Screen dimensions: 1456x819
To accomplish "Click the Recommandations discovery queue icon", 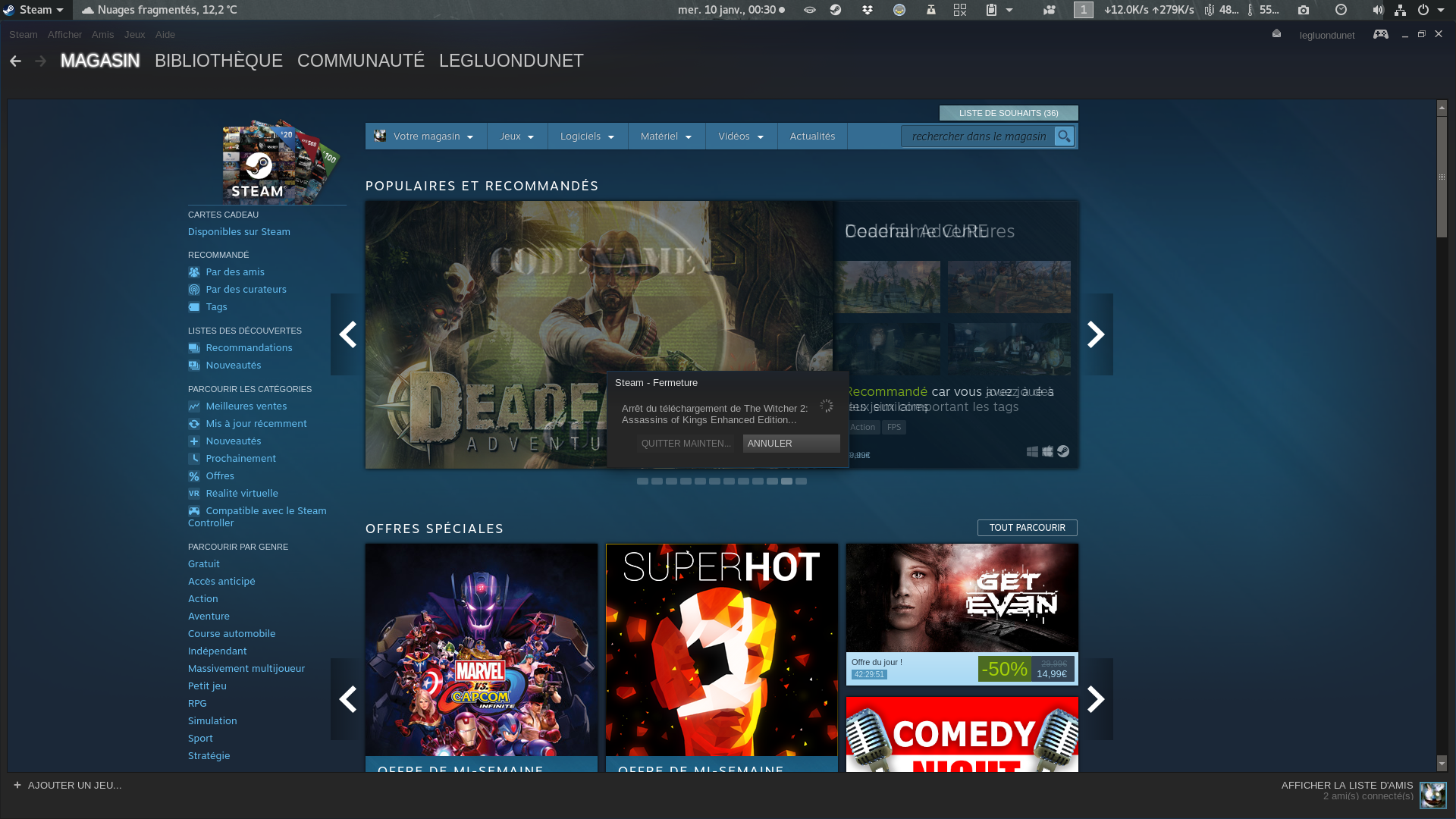I will point(194,348).
